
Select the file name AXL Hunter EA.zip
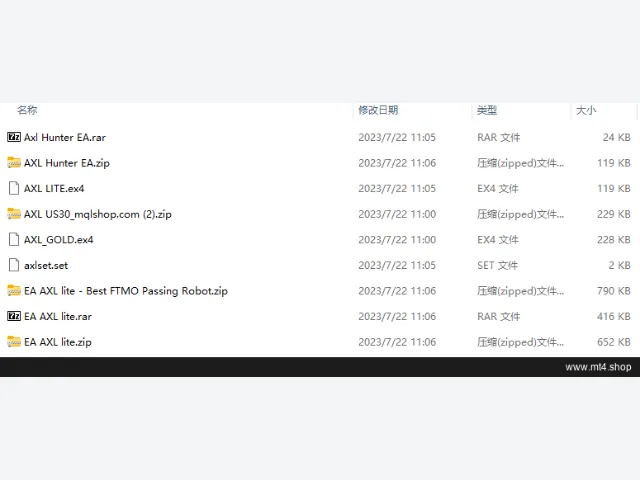tap(67, 163)
